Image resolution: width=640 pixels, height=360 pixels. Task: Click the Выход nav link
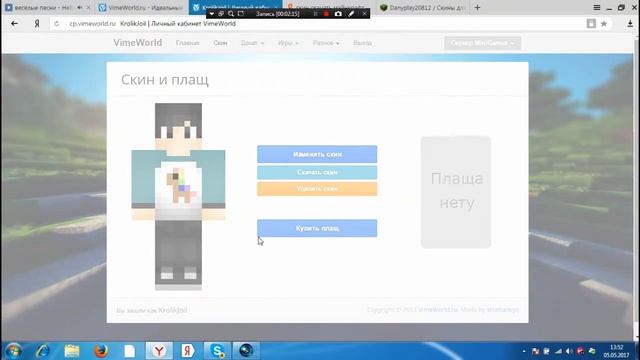coord(362,43)
